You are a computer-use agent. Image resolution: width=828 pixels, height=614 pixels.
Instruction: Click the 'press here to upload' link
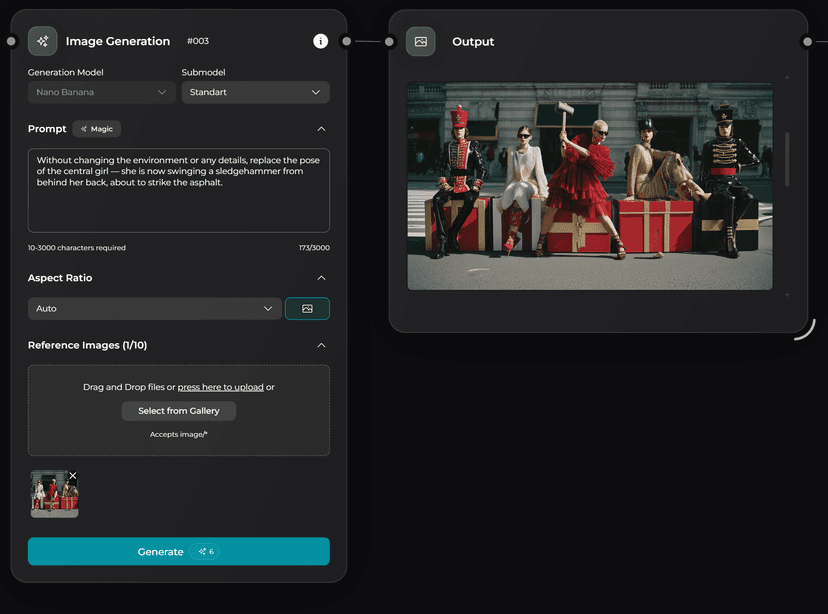(220, 387)
